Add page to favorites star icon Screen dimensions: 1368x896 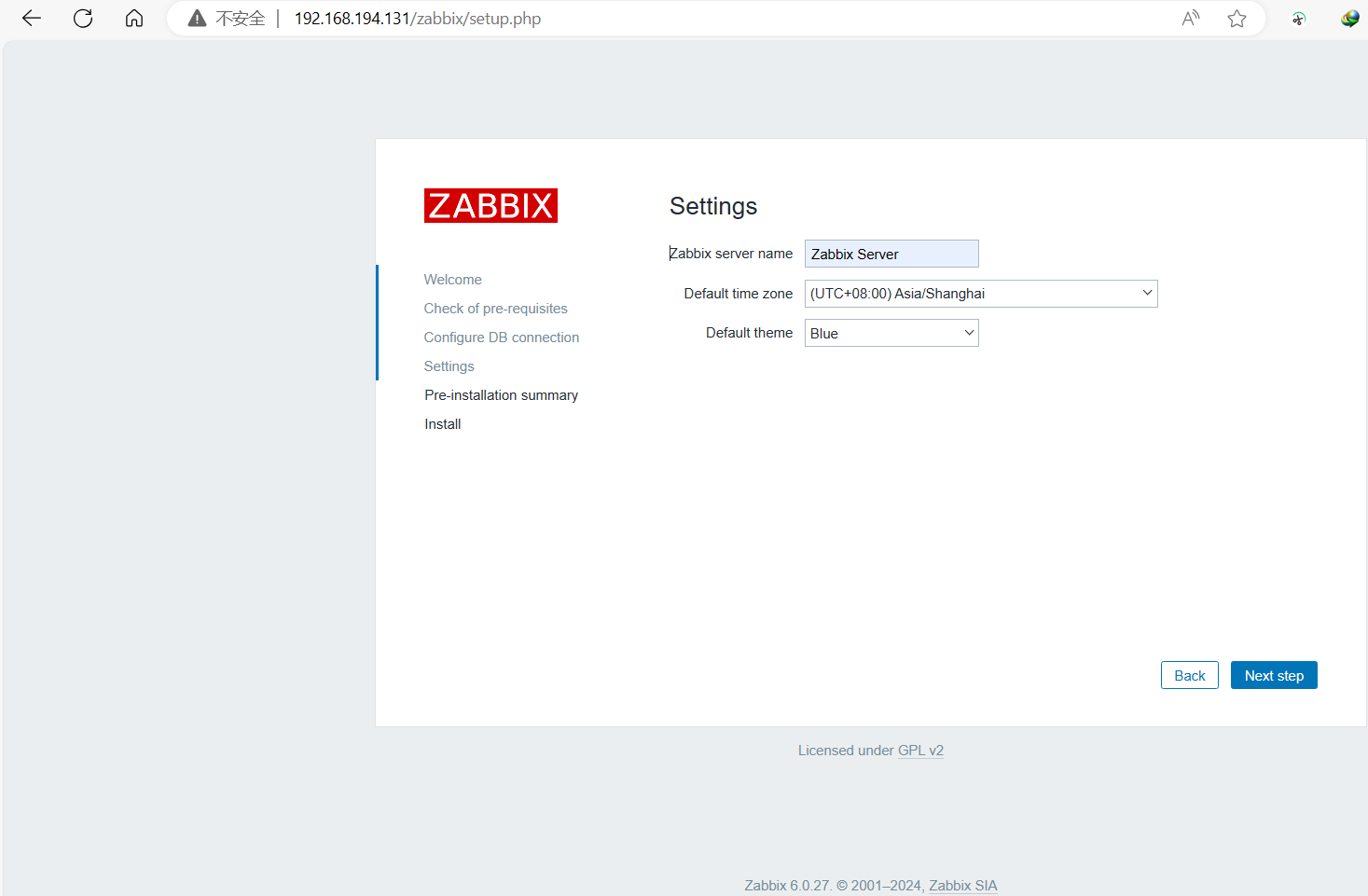[1237, 19]
